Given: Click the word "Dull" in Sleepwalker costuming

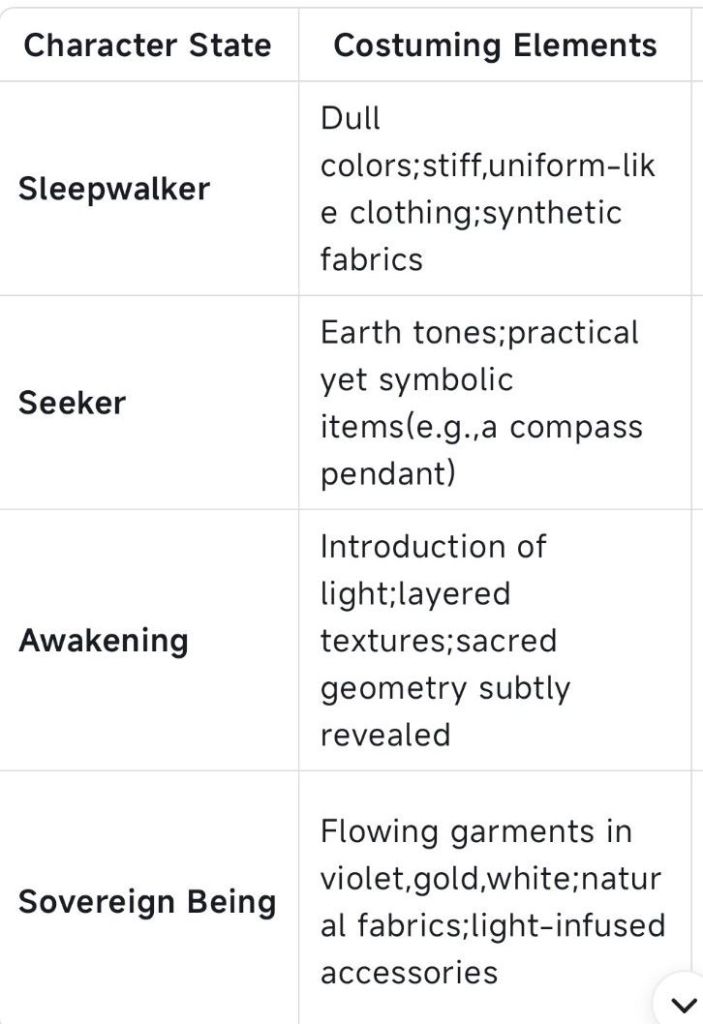Looking at the screenshot, I should pos(350,118).
